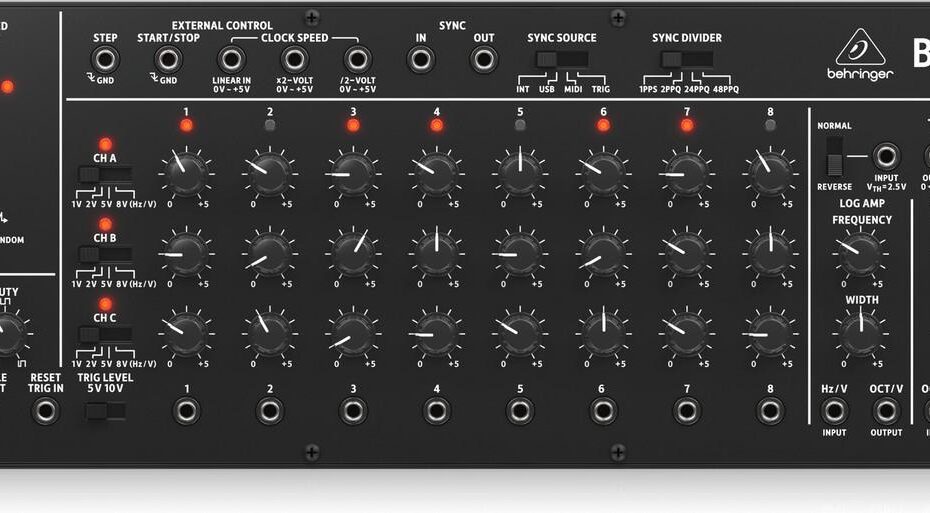Click the CH B step 6 knob

[603, 254]
